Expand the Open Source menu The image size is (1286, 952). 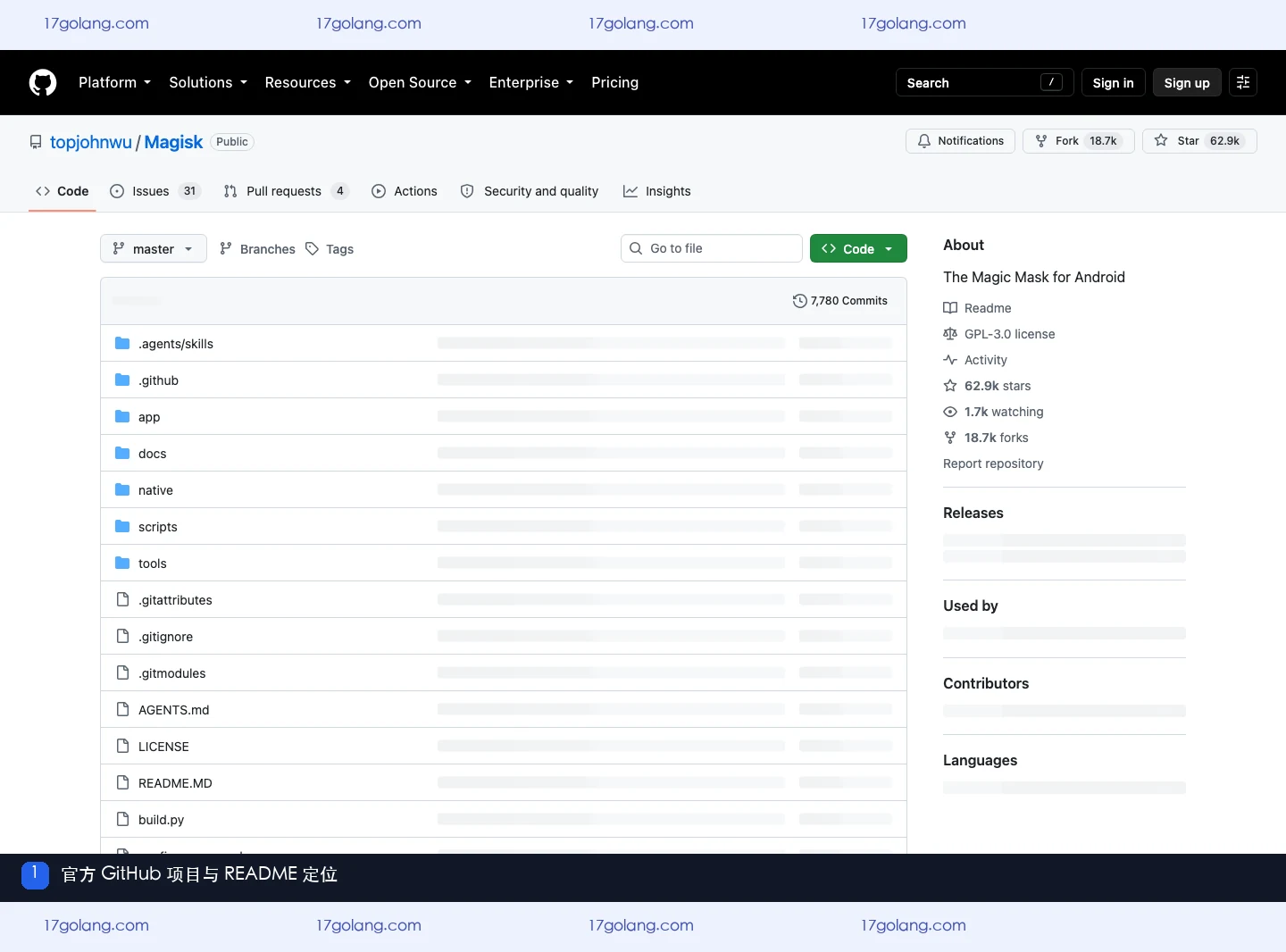(x=420, y=82)
